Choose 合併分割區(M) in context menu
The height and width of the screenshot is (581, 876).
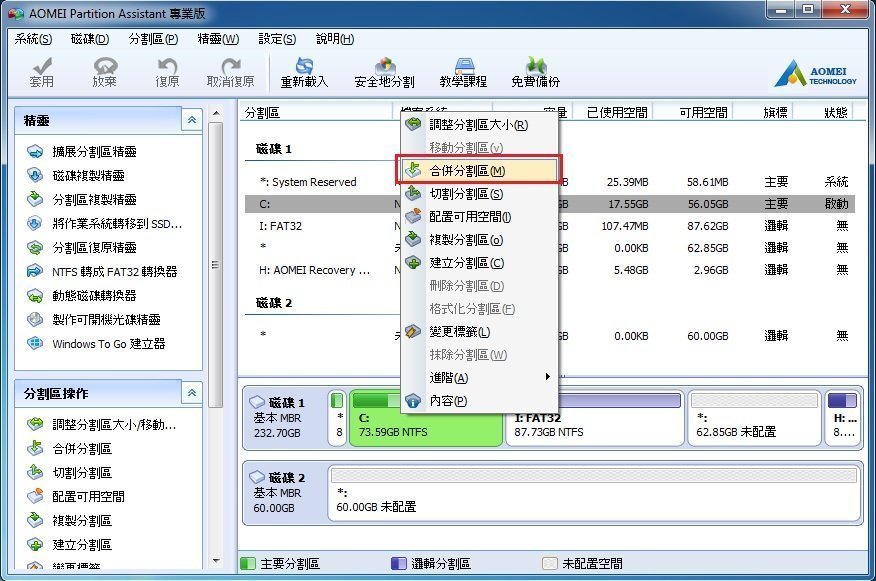click(479, 170)
